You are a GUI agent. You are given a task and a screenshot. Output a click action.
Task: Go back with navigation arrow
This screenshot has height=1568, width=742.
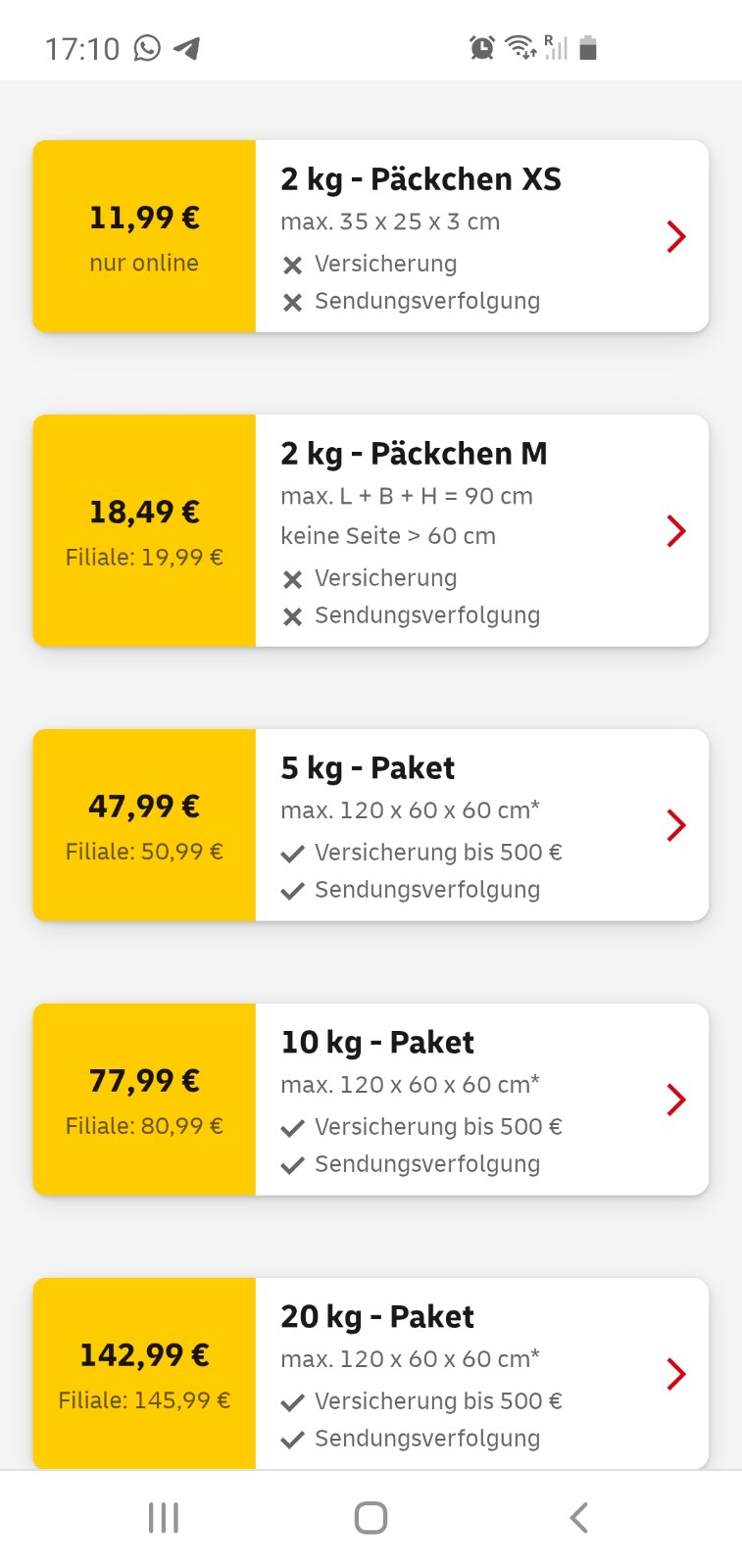579,1518
